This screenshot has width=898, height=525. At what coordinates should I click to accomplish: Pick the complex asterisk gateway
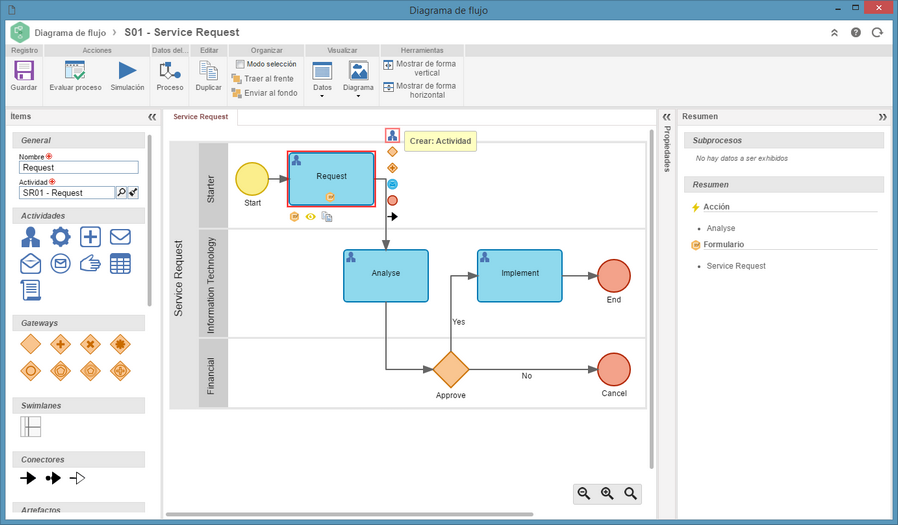120,344
